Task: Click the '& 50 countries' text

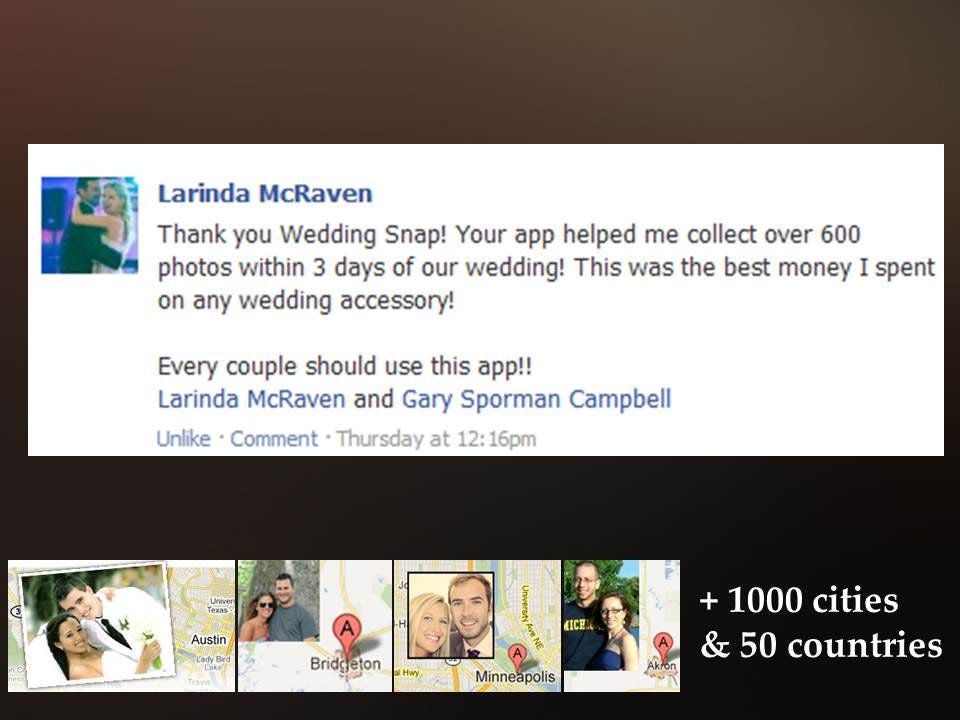Action: 821,645
